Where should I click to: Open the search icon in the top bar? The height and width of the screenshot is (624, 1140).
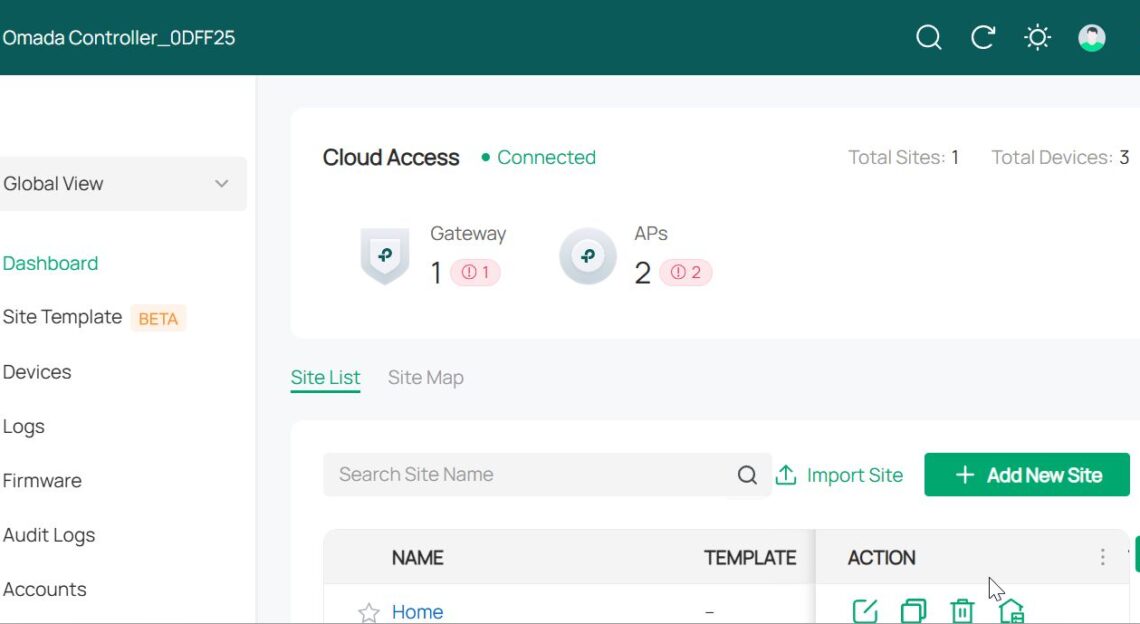coord(928,37)
